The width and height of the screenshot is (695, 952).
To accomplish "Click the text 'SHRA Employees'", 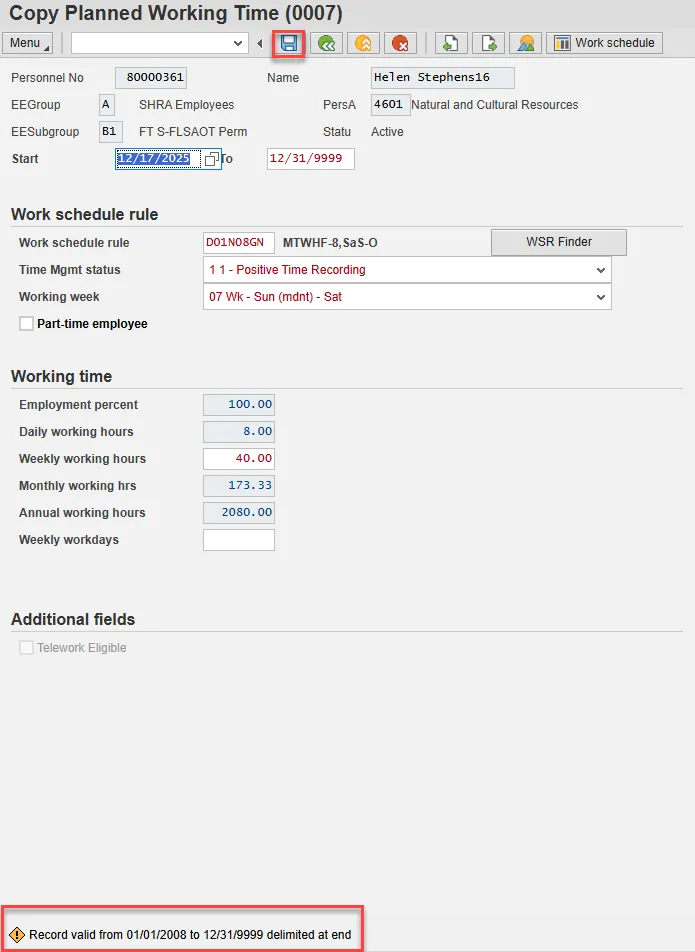I will coord(186,104).
